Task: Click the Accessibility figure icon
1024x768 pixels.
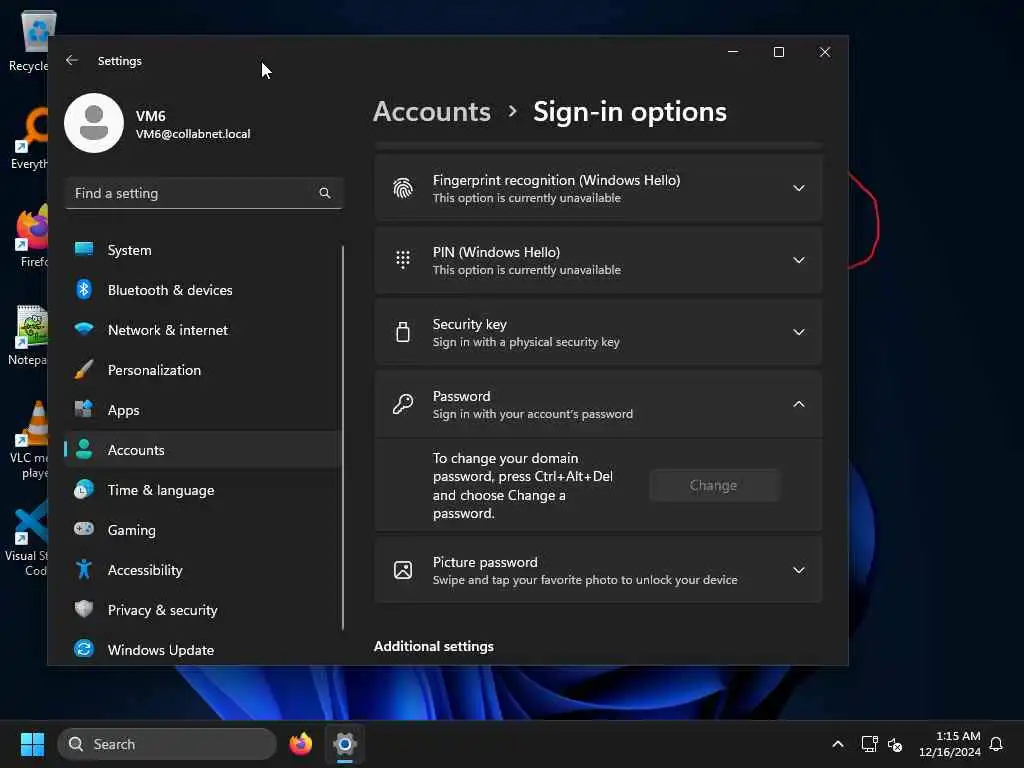Action: [x=84, y=569]
